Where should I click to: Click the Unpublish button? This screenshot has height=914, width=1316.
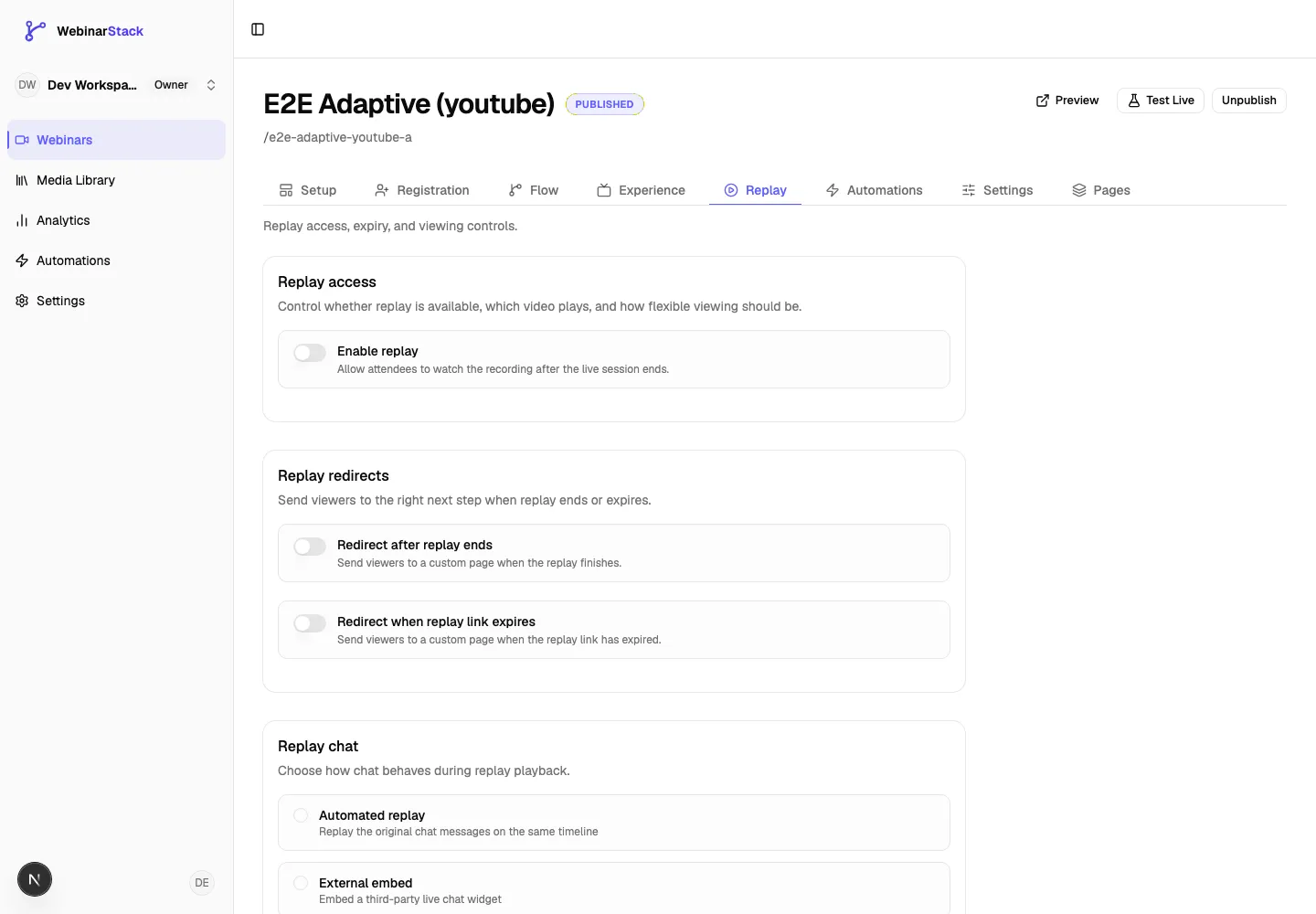tap(1249, 101)
